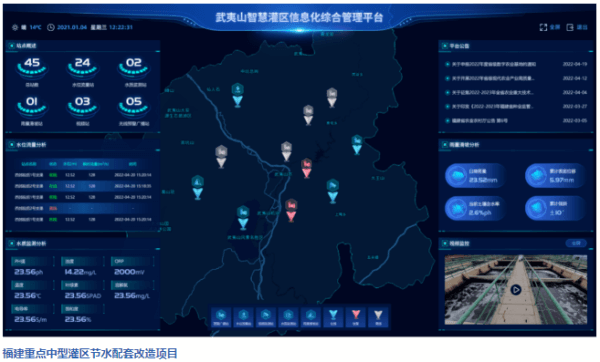Select 水质监测站 icon in map legend
600x362 pixels.
288,315
